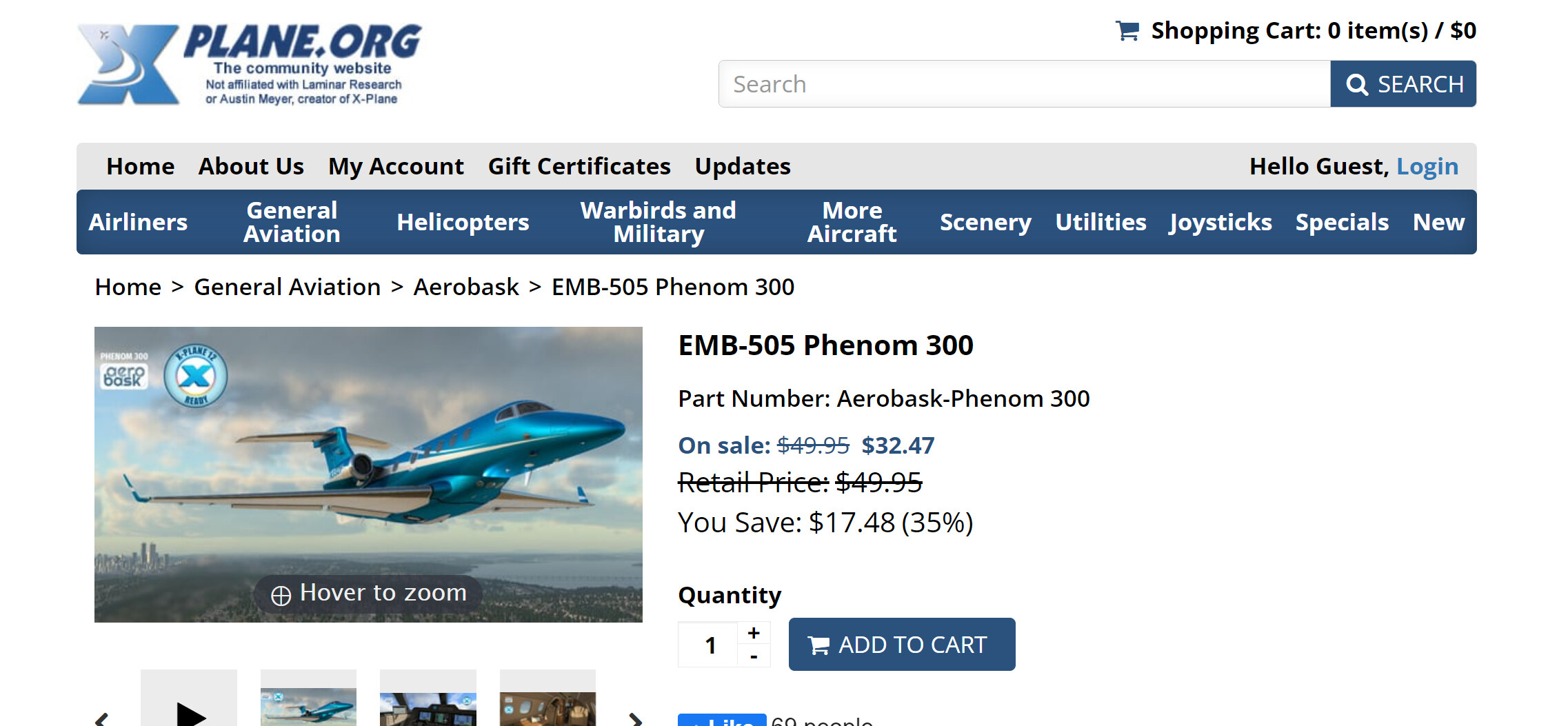Increase quantity with plus button
The image size is (1568, 726).
point(754,633)
